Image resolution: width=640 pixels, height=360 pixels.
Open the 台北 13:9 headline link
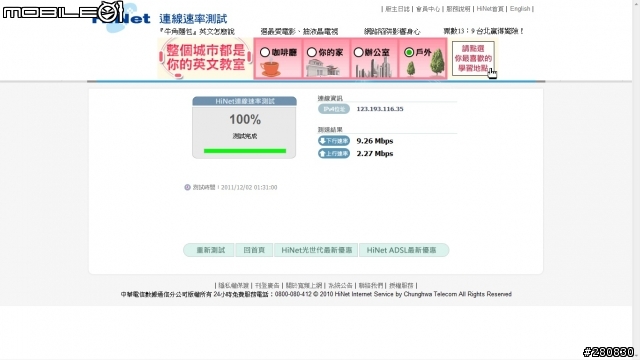pos(483,31)
